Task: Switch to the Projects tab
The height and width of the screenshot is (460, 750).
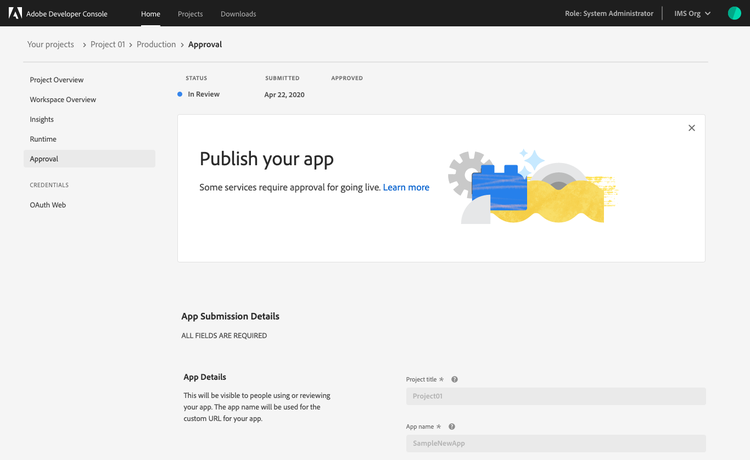Action: click(x=190, y=14)
